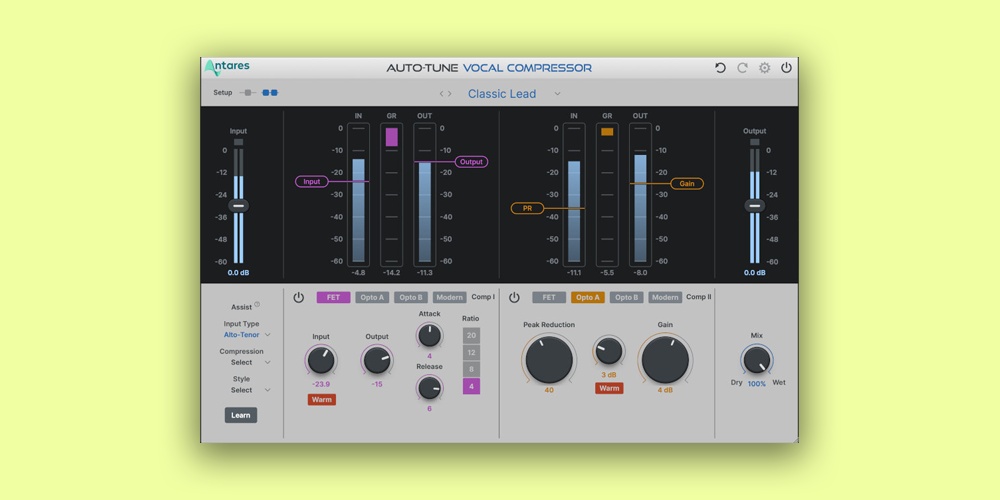This screenshot has width=1000, height=500.
Task: Toggle Comp I power button
Action: coord(298,298)
